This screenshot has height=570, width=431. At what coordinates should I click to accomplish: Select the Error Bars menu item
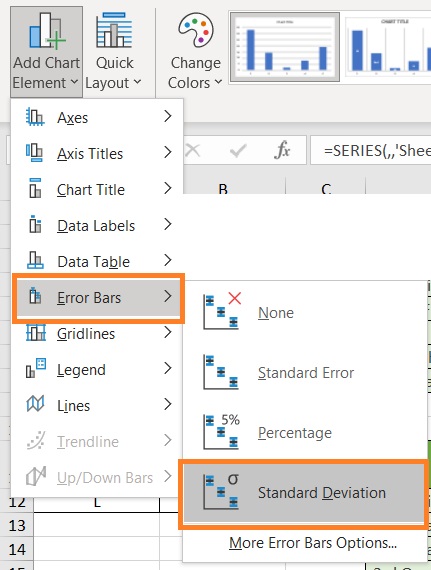[x=98, y=298]
